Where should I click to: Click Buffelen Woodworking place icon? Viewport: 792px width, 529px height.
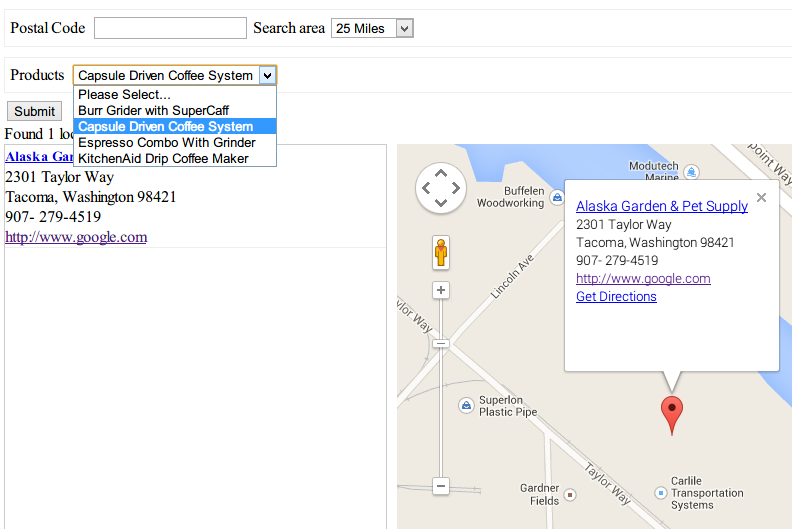point(557,198)
